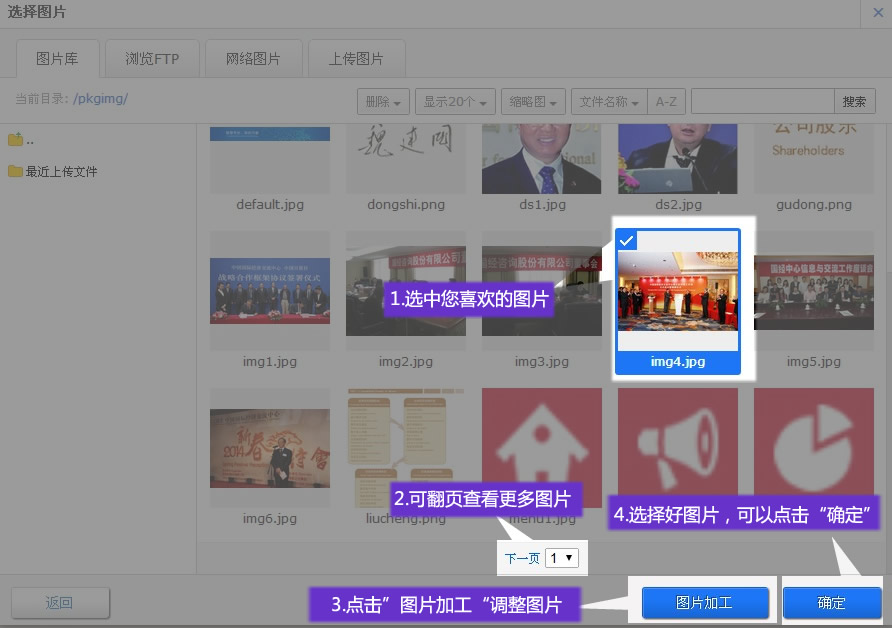Image resolution: width=892 pixels, height=628 pixels.
Task: Select the gudong.png thumbnail
Action: tap(813, 160)
